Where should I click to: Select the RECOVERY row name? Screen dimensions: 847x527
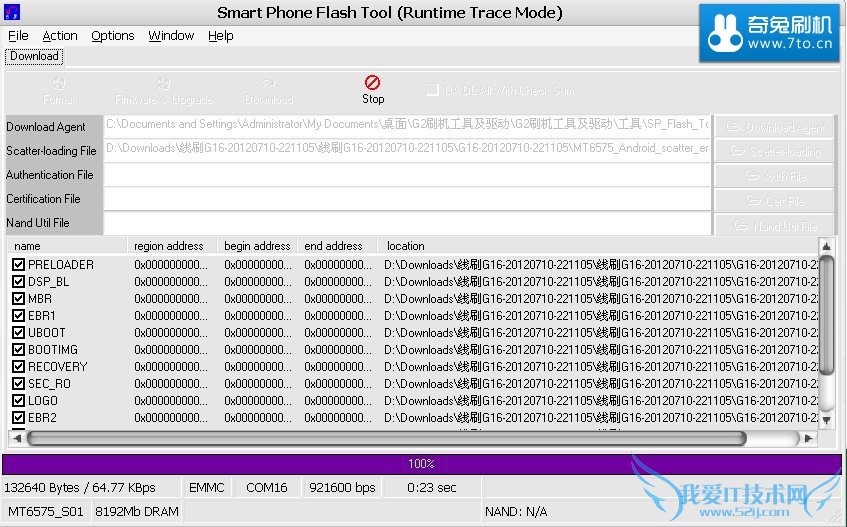click(x=57, y=367)
